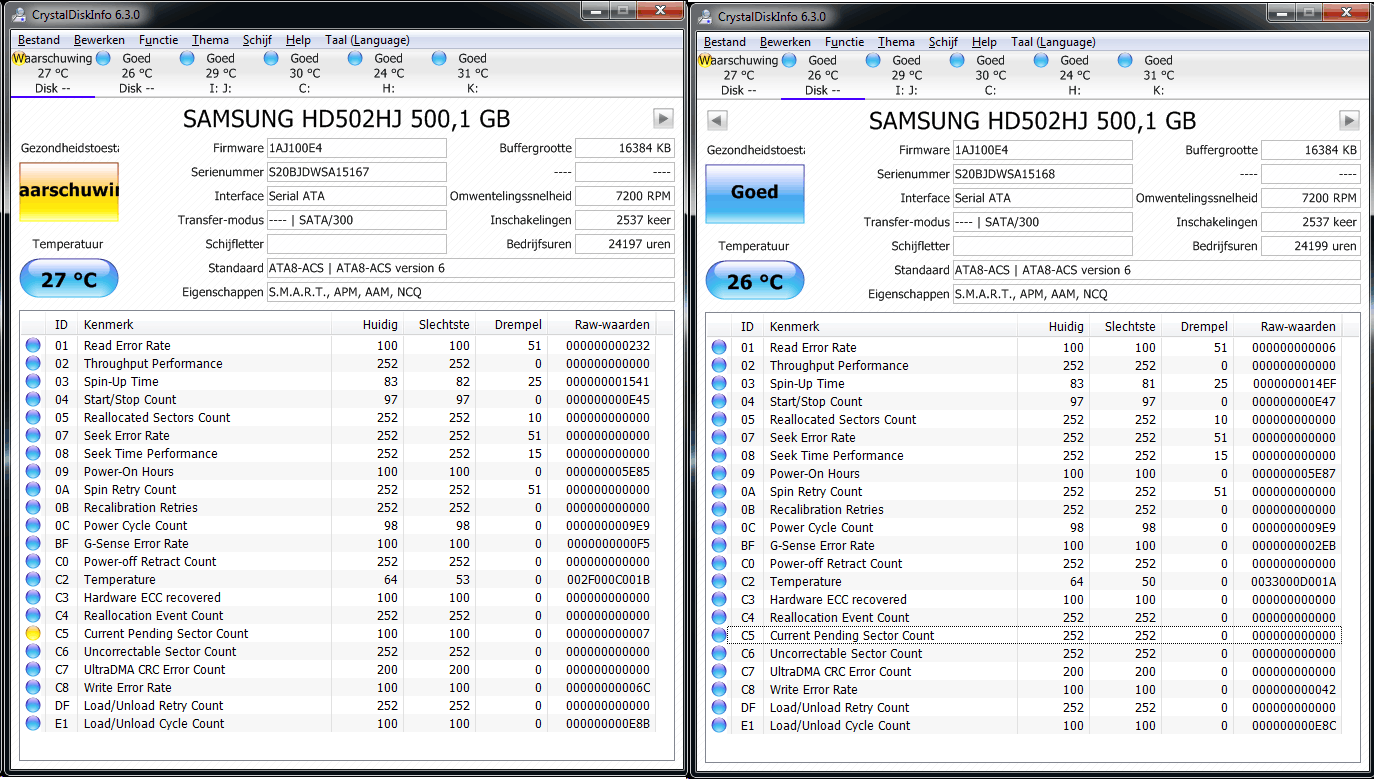Click the 27 °C temperature button
1376x782 pixels.
[69, 280]
